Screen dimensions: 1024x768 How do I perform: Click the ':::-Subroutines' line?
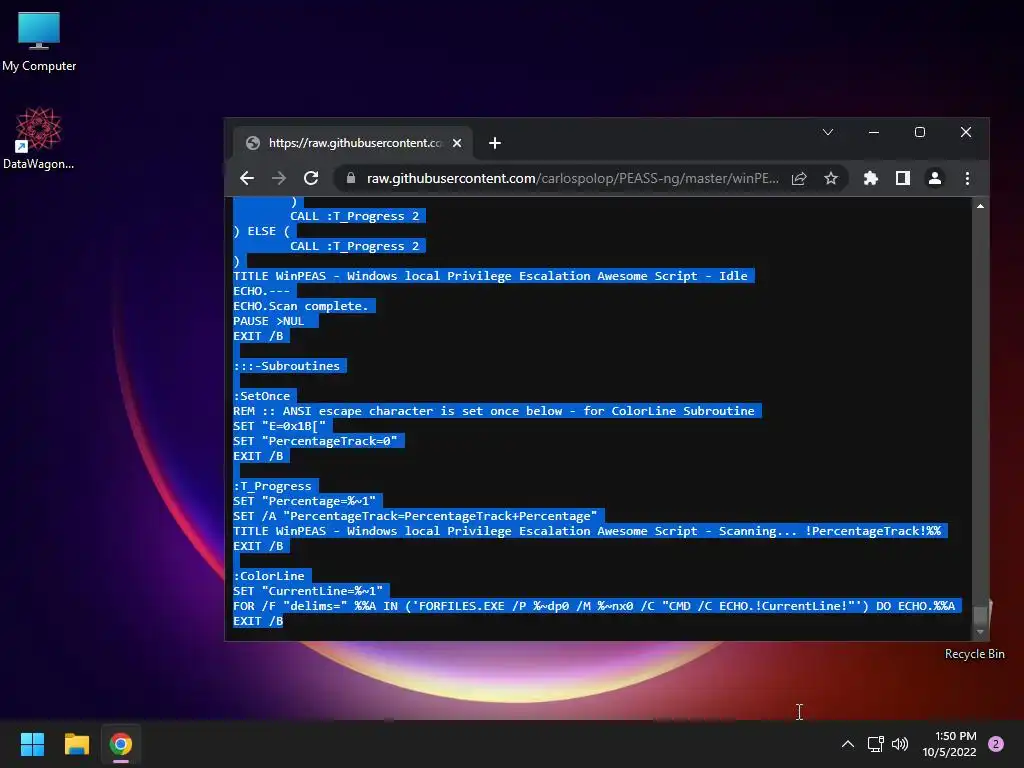coord(287,366)
